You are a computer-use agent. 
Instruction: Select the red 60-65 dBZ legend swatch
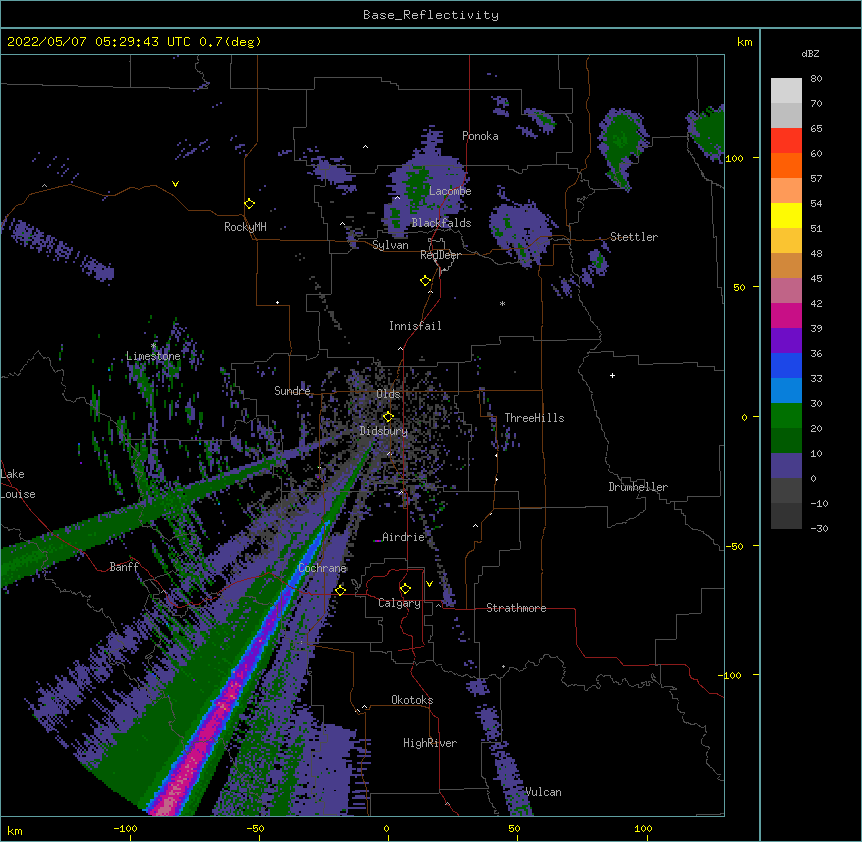(x=786, y=141)
